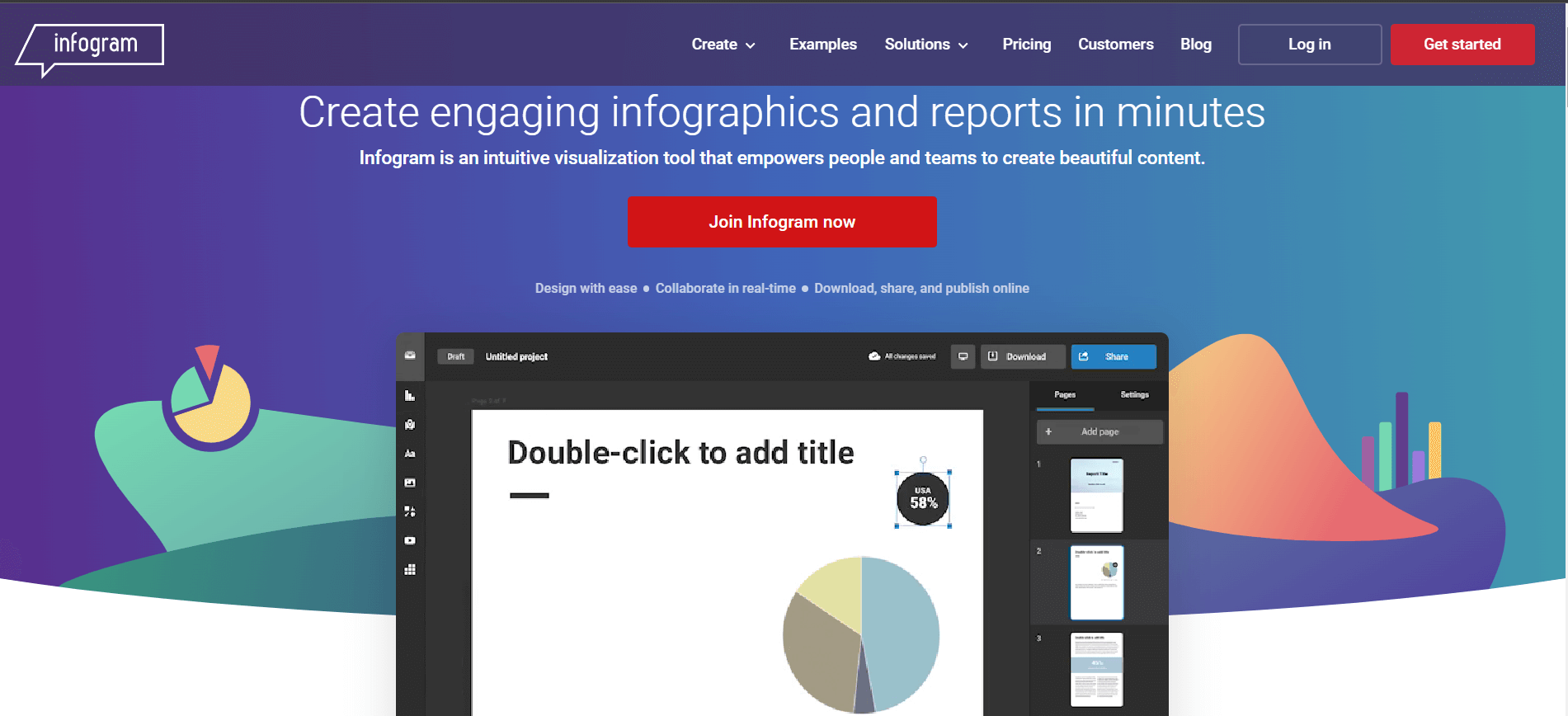This screenshot has height=716, width=1568.
Task: Click Join Infogram now button
Action: pos(782,221)
